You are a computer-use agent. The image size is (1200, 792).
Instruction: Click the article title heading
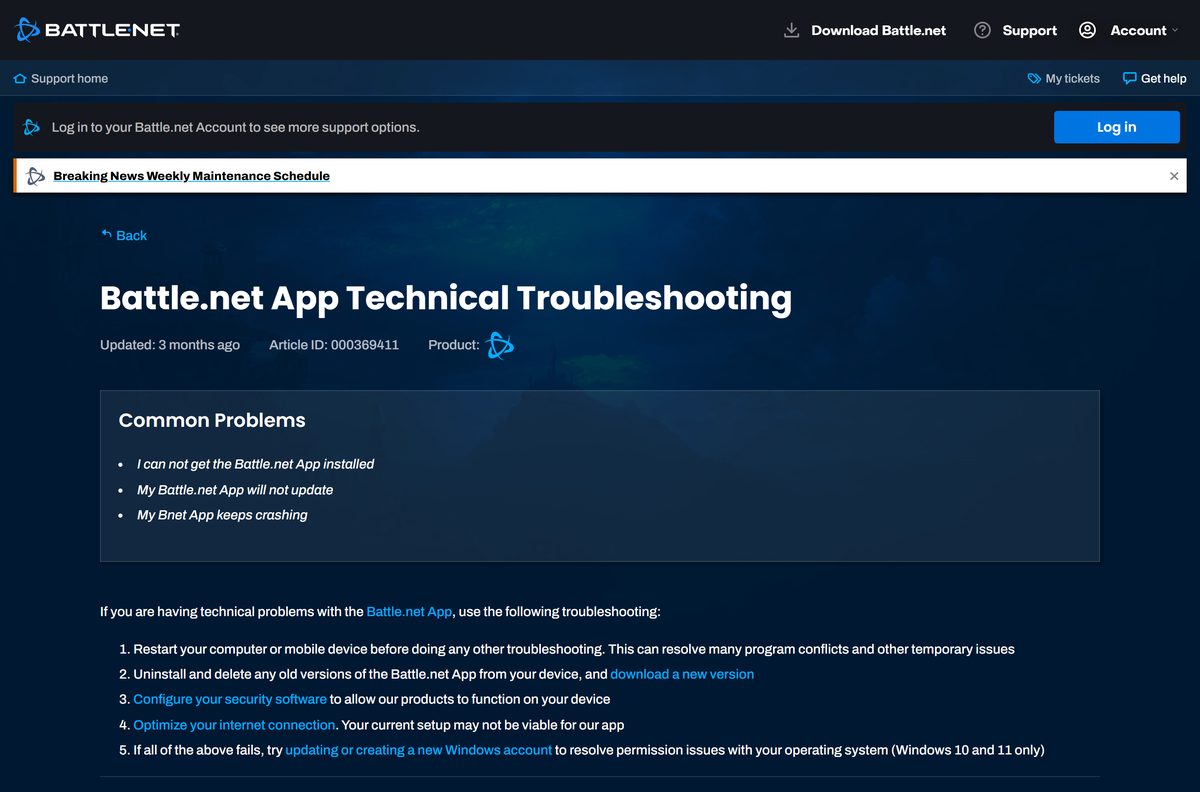[x=446, y=298]
